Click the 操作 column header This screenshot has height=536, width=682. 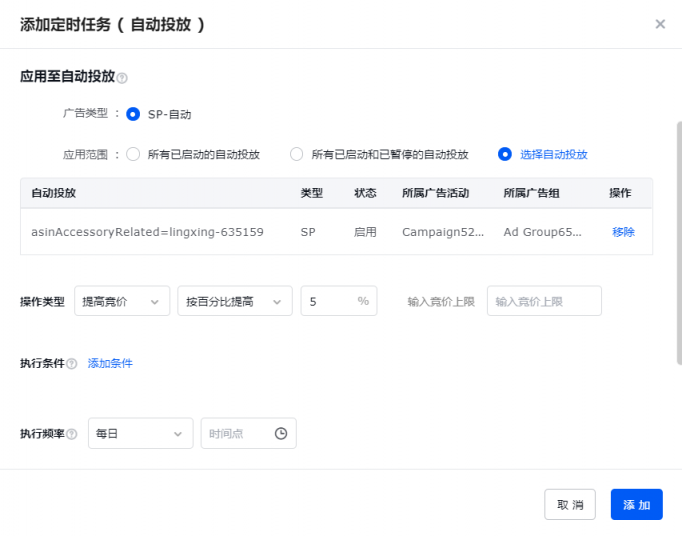click(620, 193)
